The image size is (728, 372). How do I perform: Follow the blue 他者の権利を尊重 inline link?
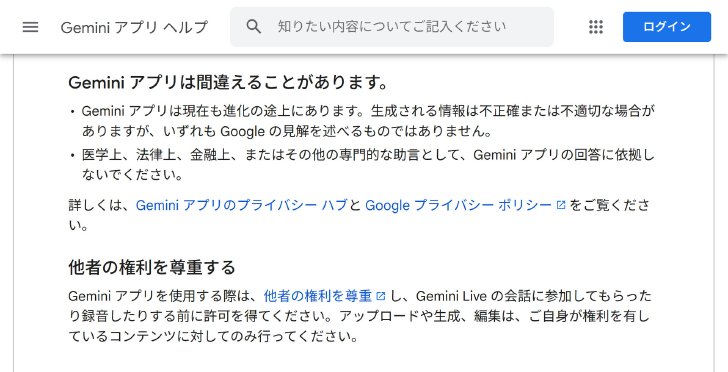pos(318,296)
